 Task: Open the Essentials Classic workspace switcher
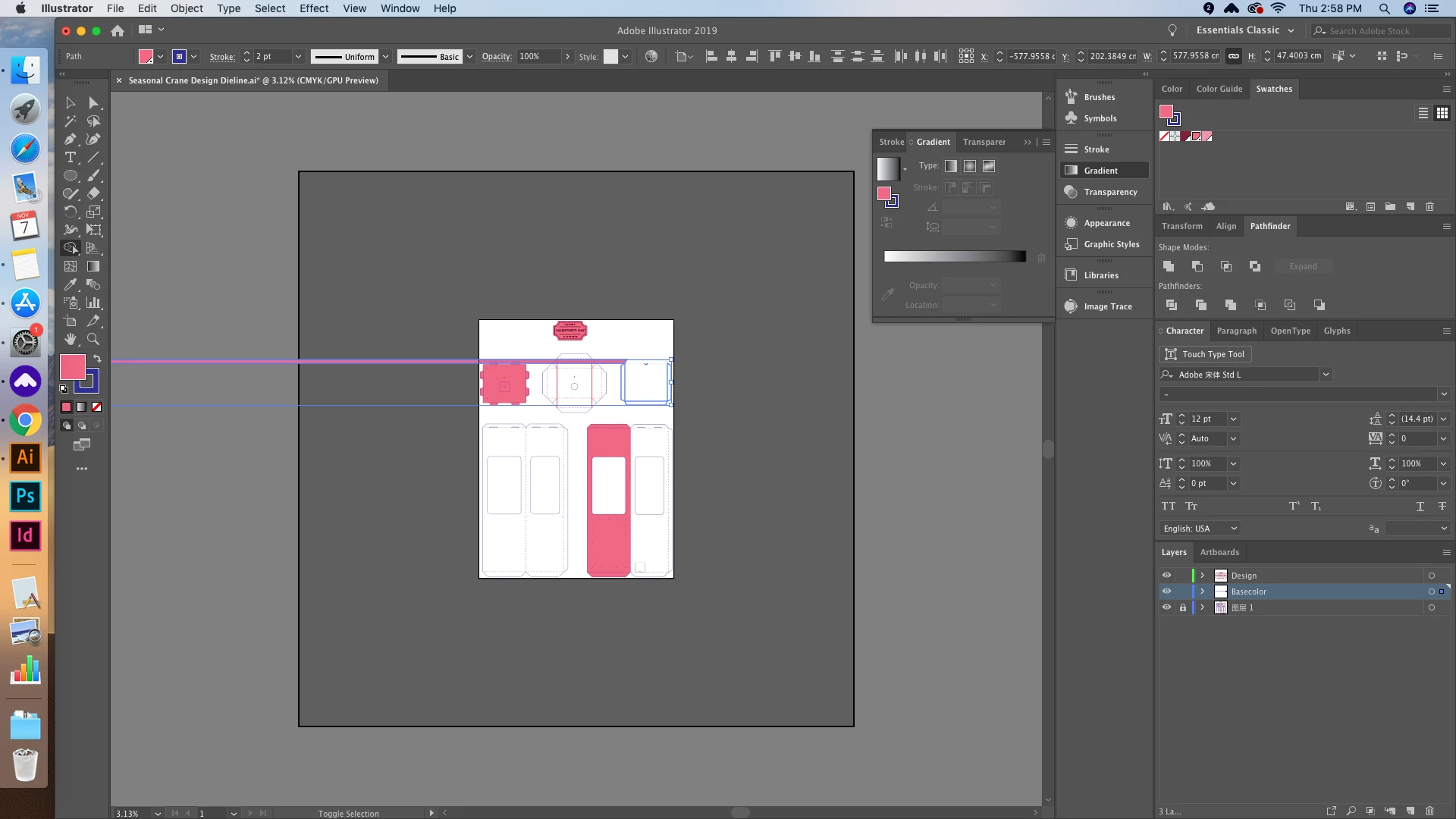coord(1244,30)
